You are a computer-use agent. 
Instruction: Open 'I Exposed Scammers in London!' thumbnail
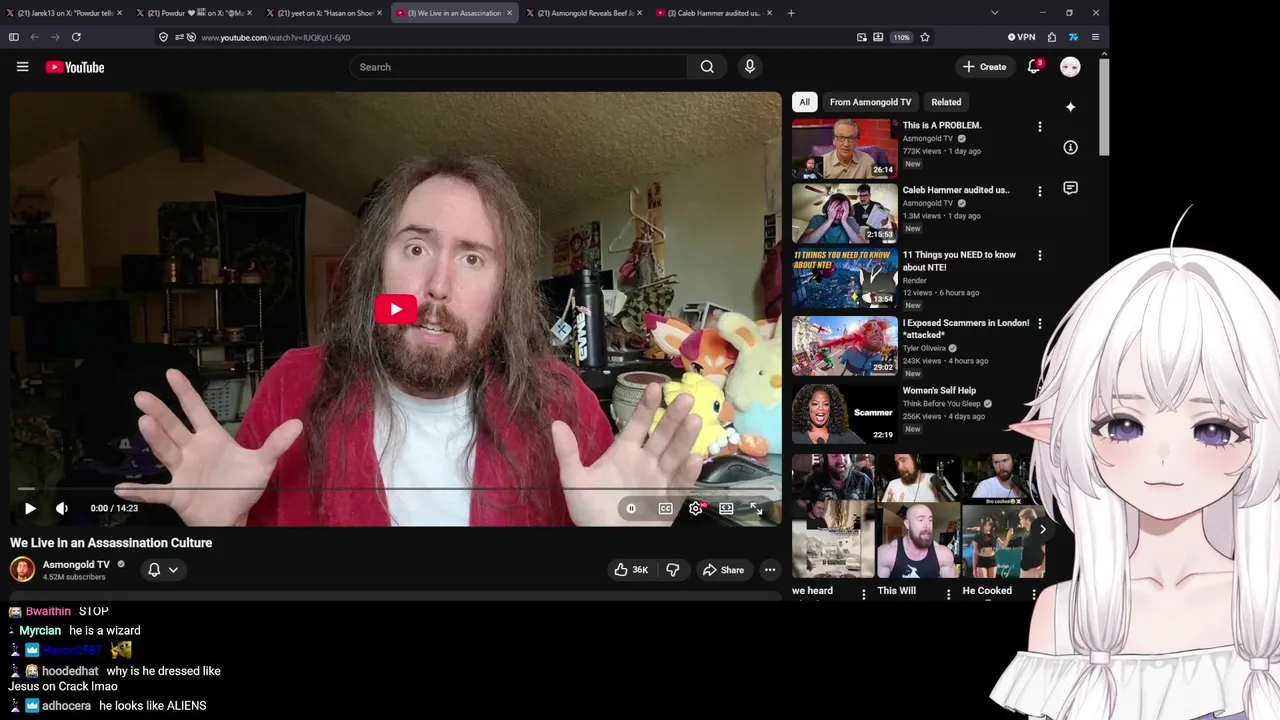pos(845,345)
